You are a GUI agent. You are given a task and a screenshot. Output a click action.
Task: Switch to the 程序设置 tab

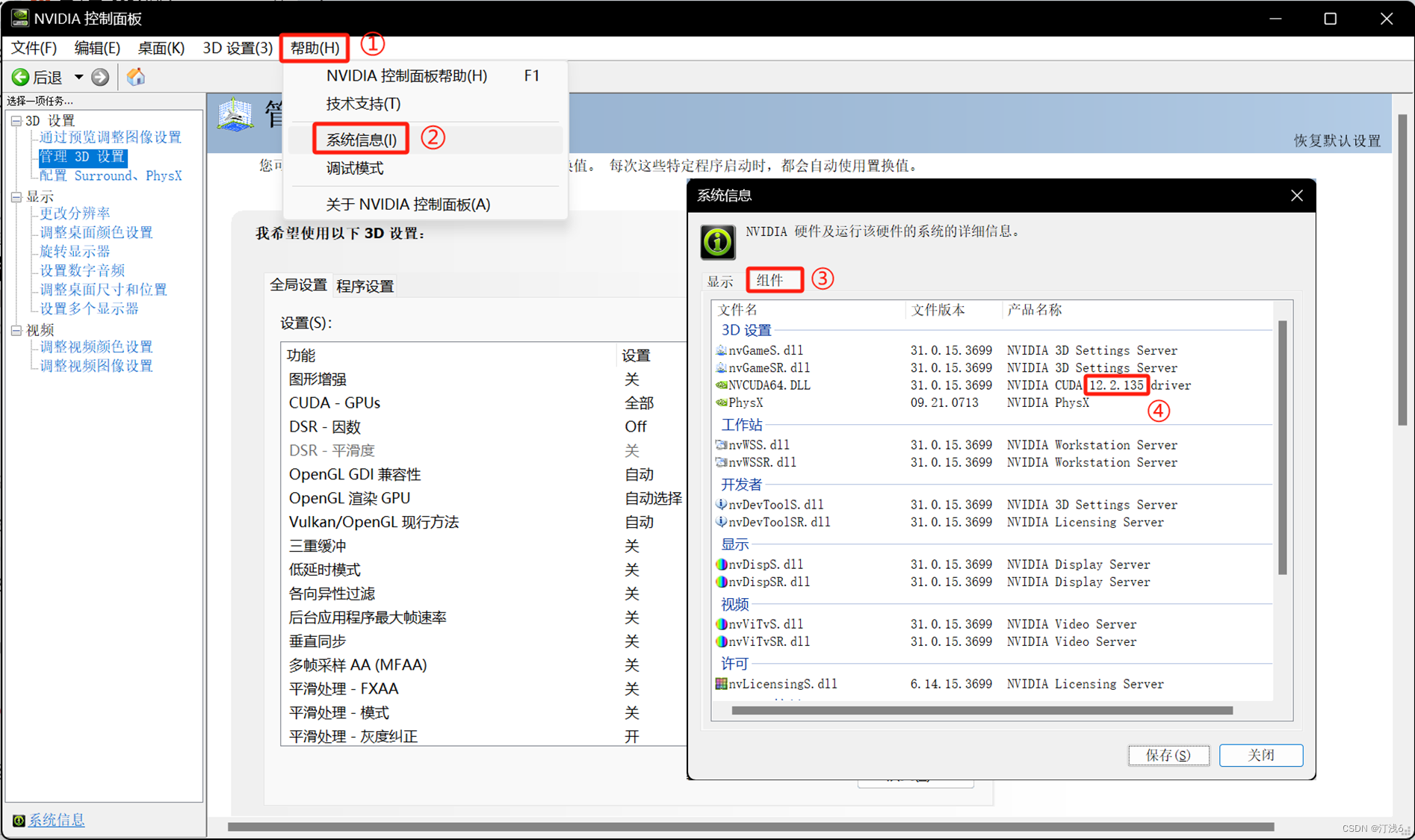coord(365,286)
